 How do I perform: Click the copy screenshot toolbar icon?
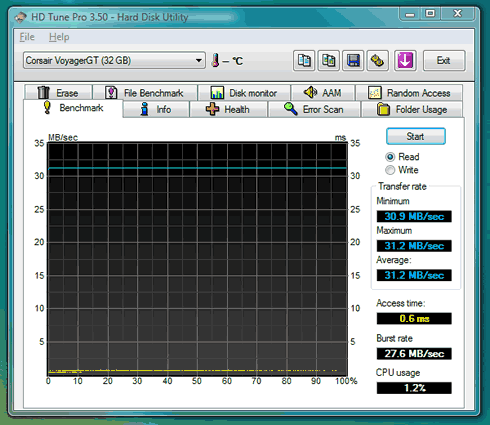[329, 61]
